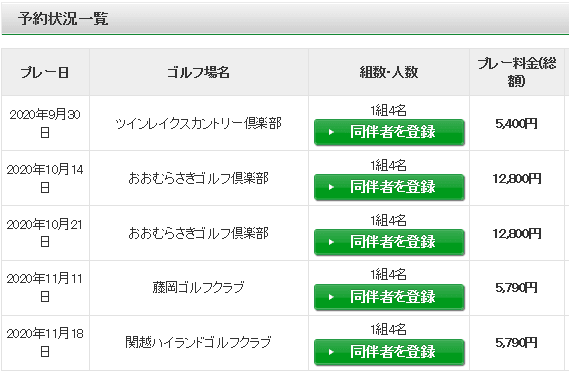The height and width of the screenshot is (374, 569).
Task: Click arrow icon on 10月14日 registration button
Action: [331, 187]
